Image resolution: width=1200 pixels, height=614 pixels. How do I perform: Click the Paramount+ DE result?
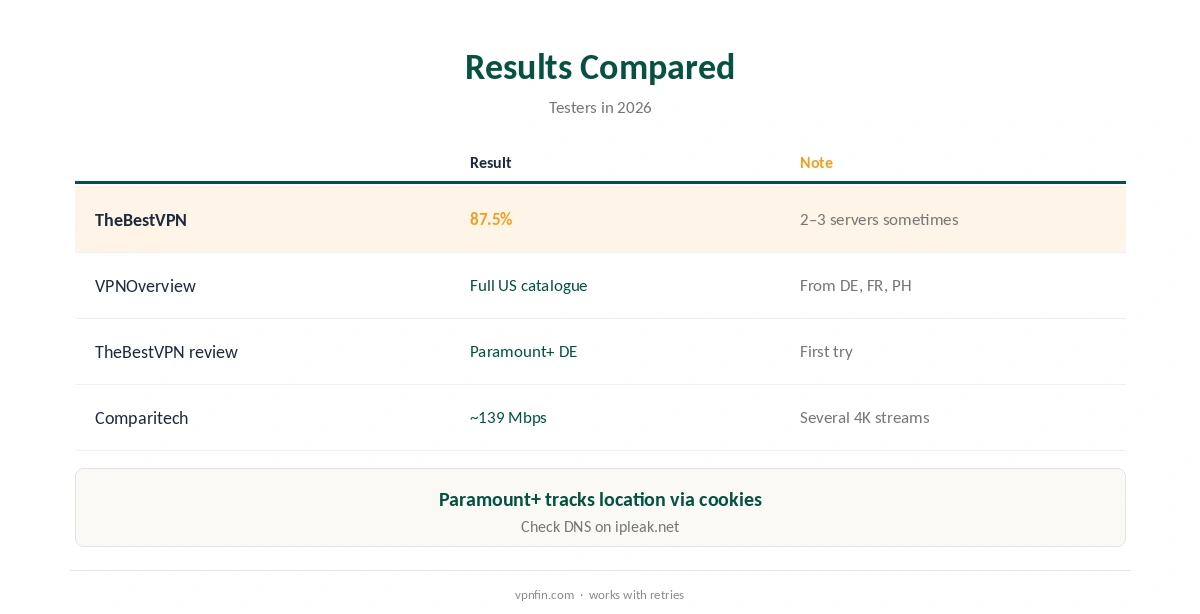pyautogui.click(x=523, y=351)
